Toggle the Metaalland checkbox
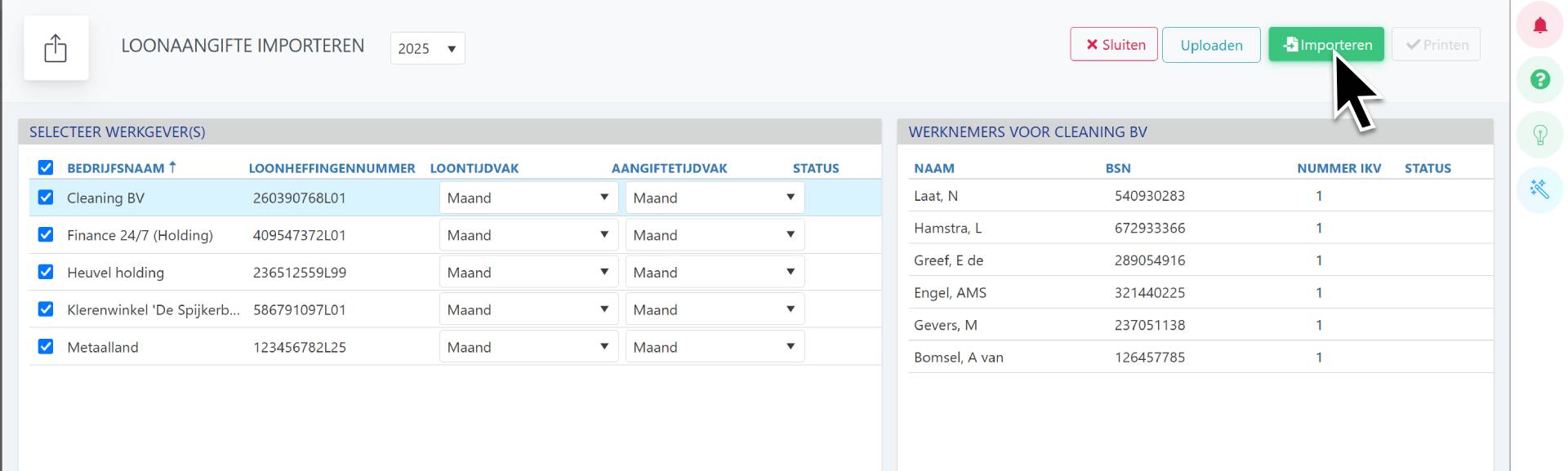 (x=46, y=347)
